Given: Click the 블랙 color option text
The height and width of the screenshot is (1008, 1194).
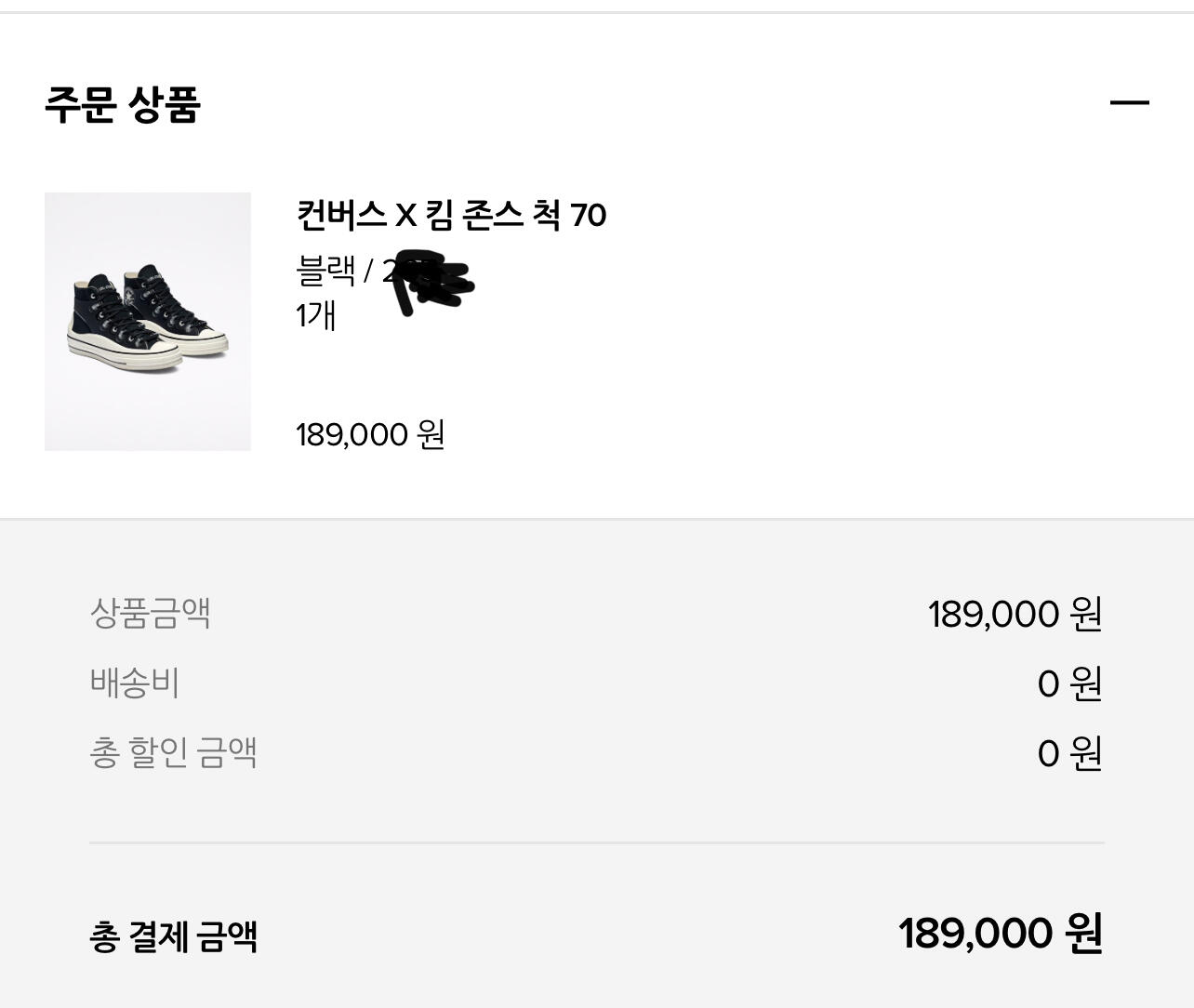Looking at the screenshot, I should pos(325,271).
